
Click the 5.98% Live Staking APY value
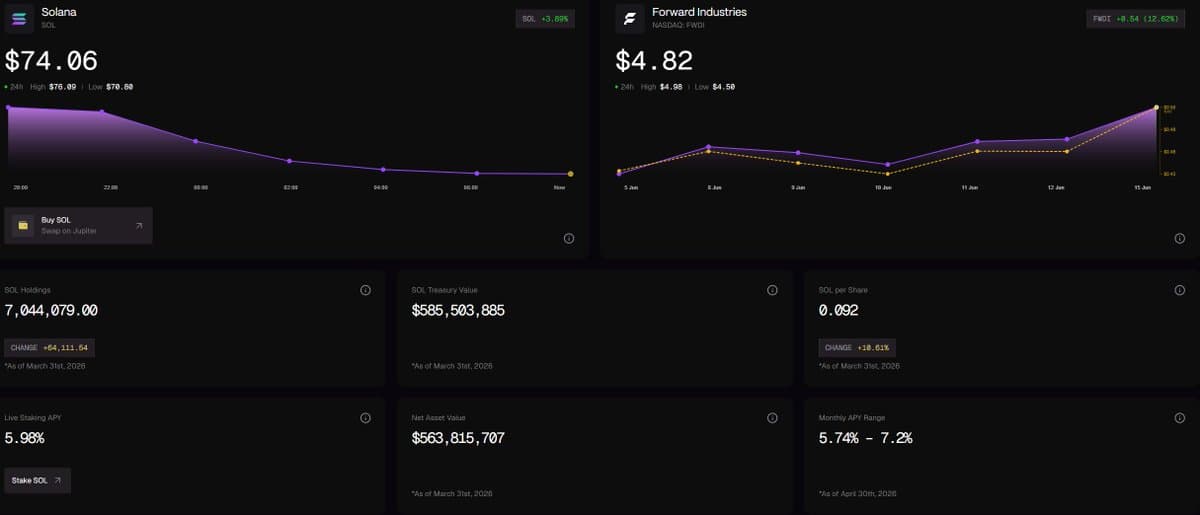click(x=24, y=438)
